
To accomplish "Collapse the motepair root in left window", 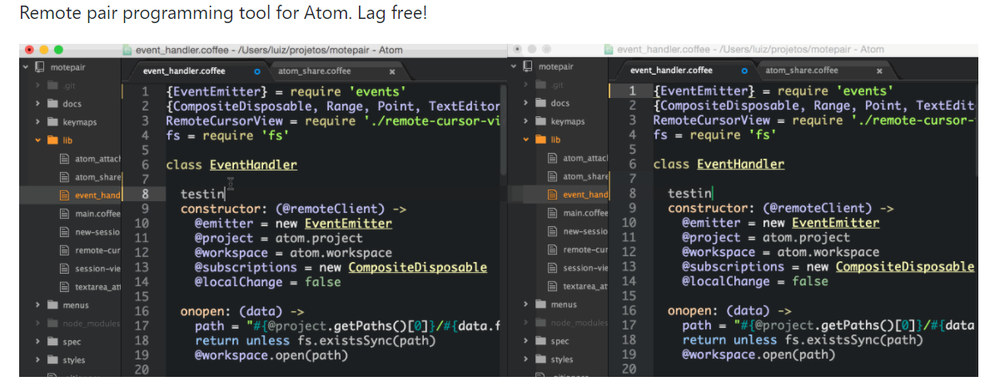I will point(26,66).
